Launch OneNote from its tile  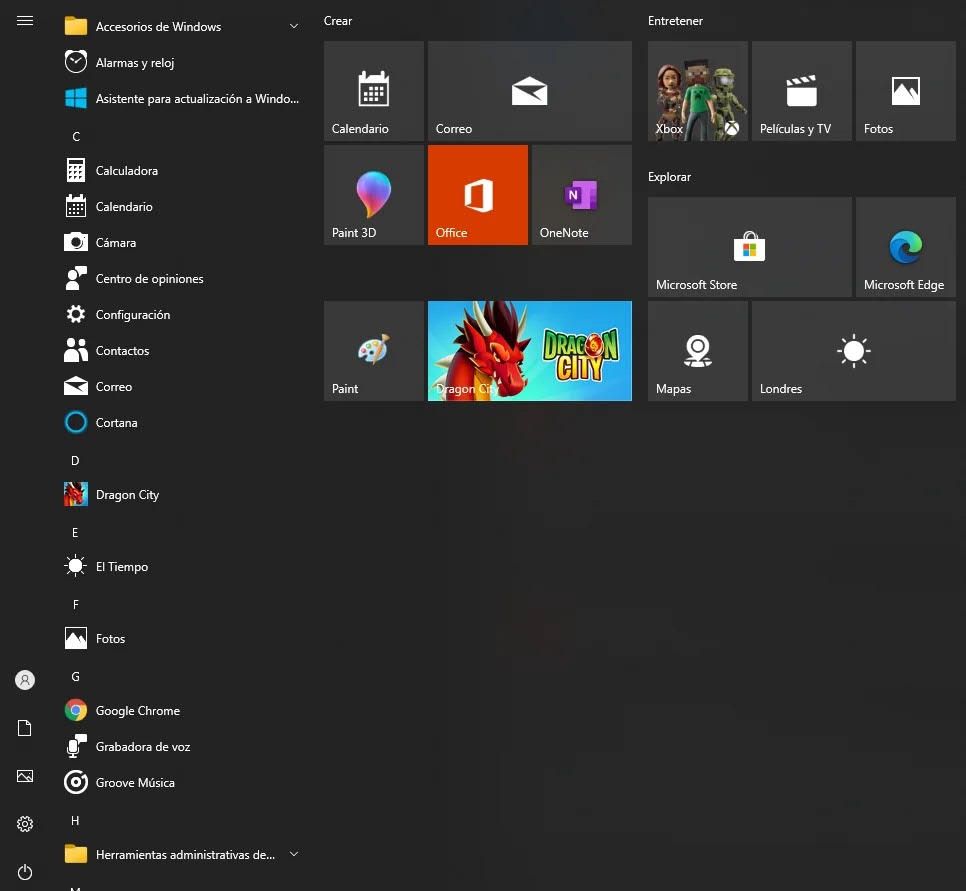[582, 195]
